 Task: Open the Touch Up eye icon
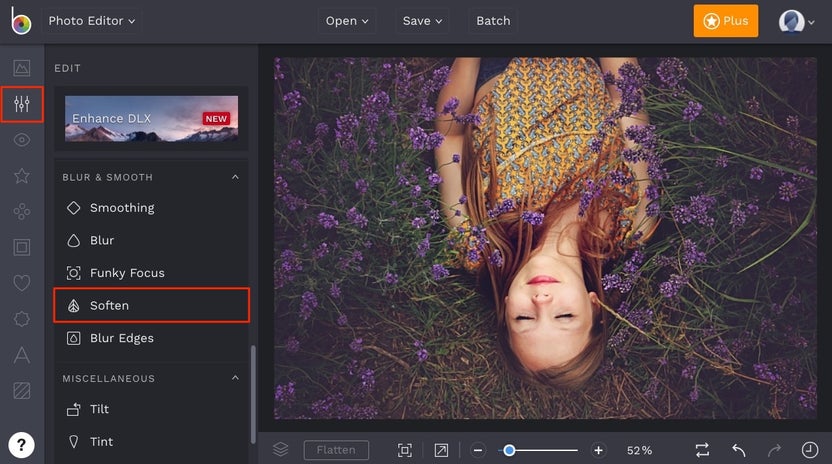click(x=21, y=140)
